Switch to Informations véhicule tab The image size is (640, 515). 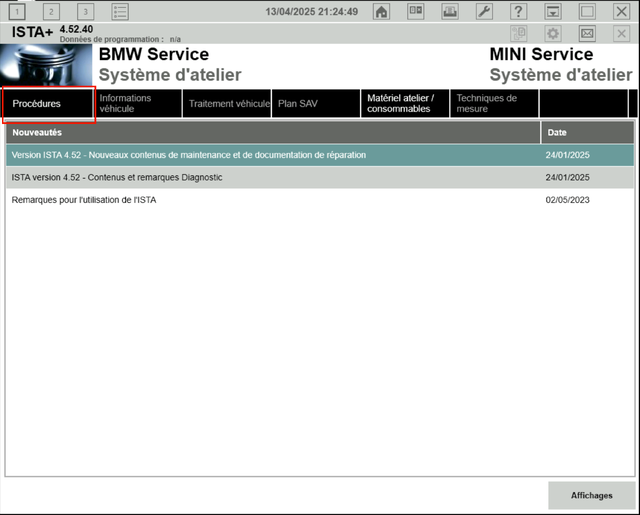(x=138, y=104)
